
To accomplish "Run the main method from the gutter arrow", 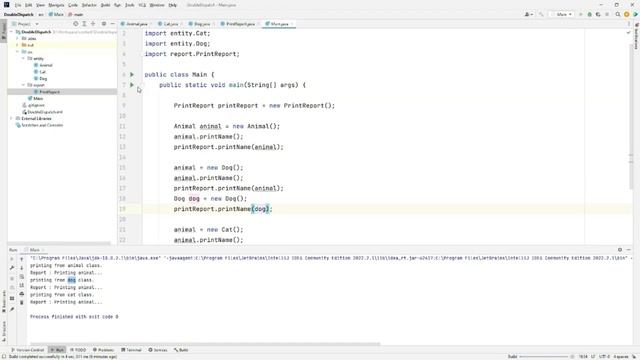I will (132, 85).
